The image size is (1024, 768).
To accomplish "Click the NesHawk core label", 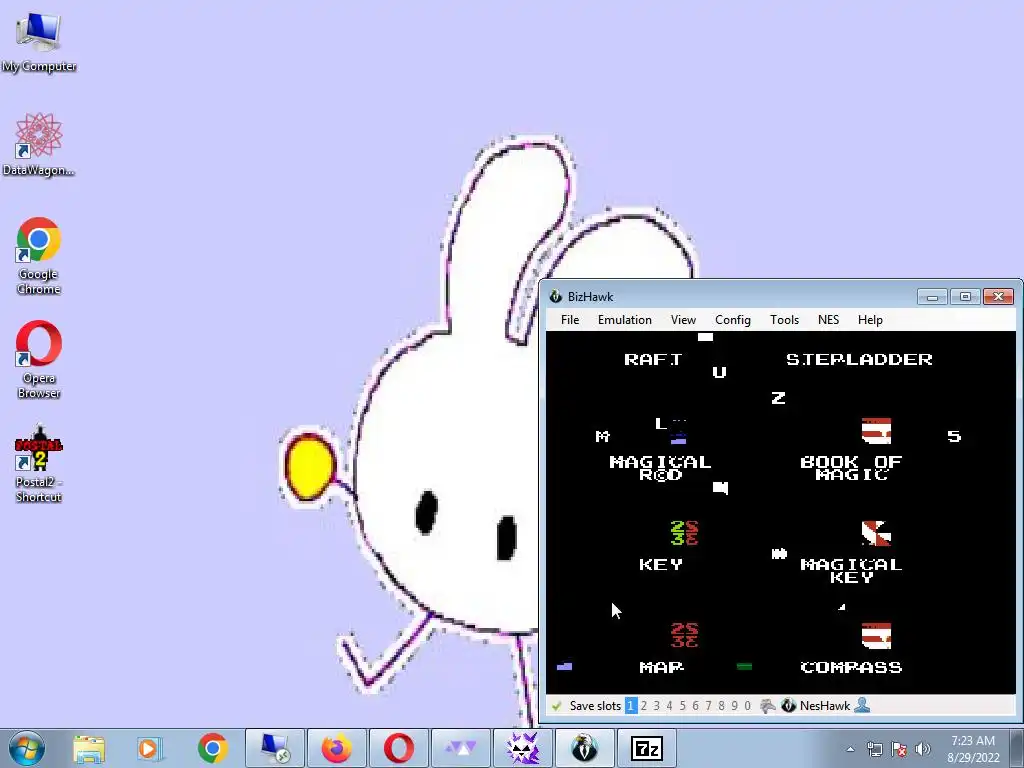I will click(825, 705).
